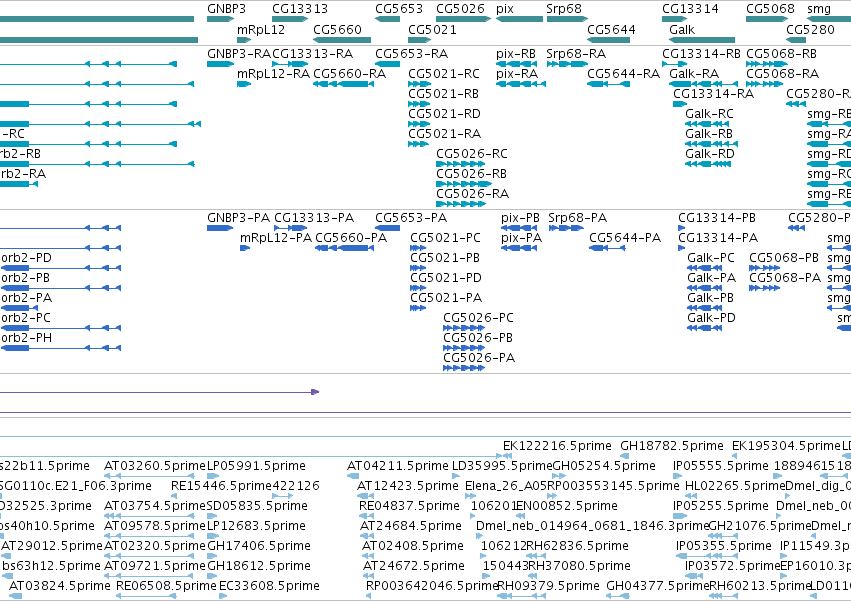Select the orb2-PC protein label
The height and width of the screenshot is (601, 851).
coord(26,318)
